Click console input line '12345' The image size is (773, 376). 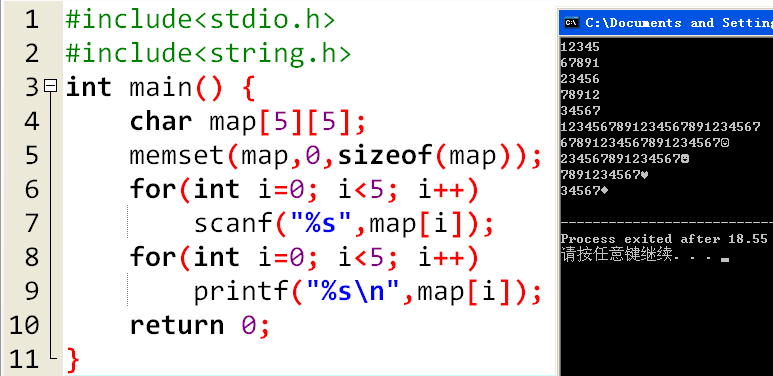580,47
